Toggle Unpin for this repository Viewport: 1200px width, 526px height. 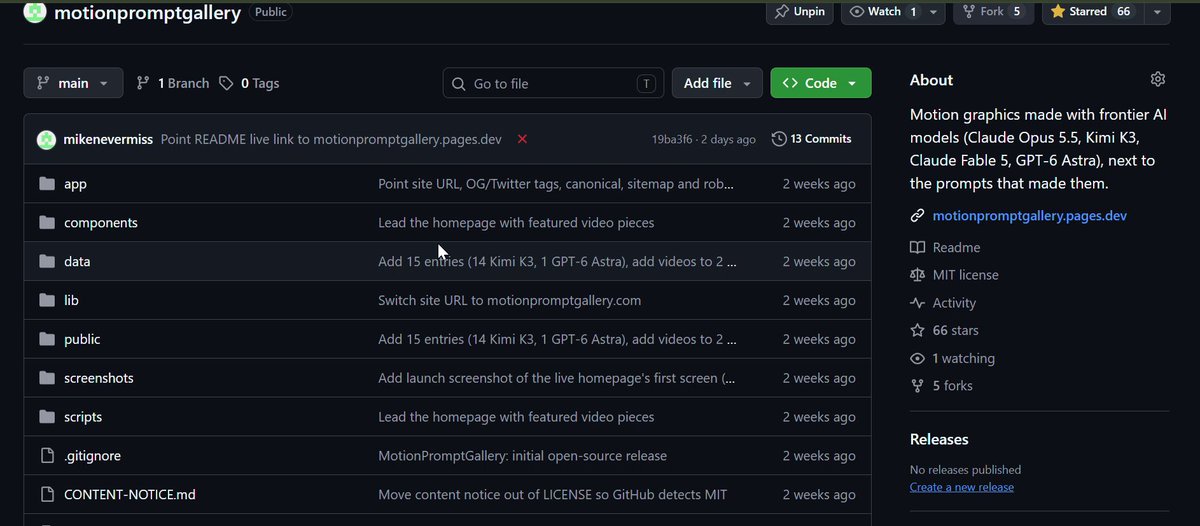pos(800,12)
